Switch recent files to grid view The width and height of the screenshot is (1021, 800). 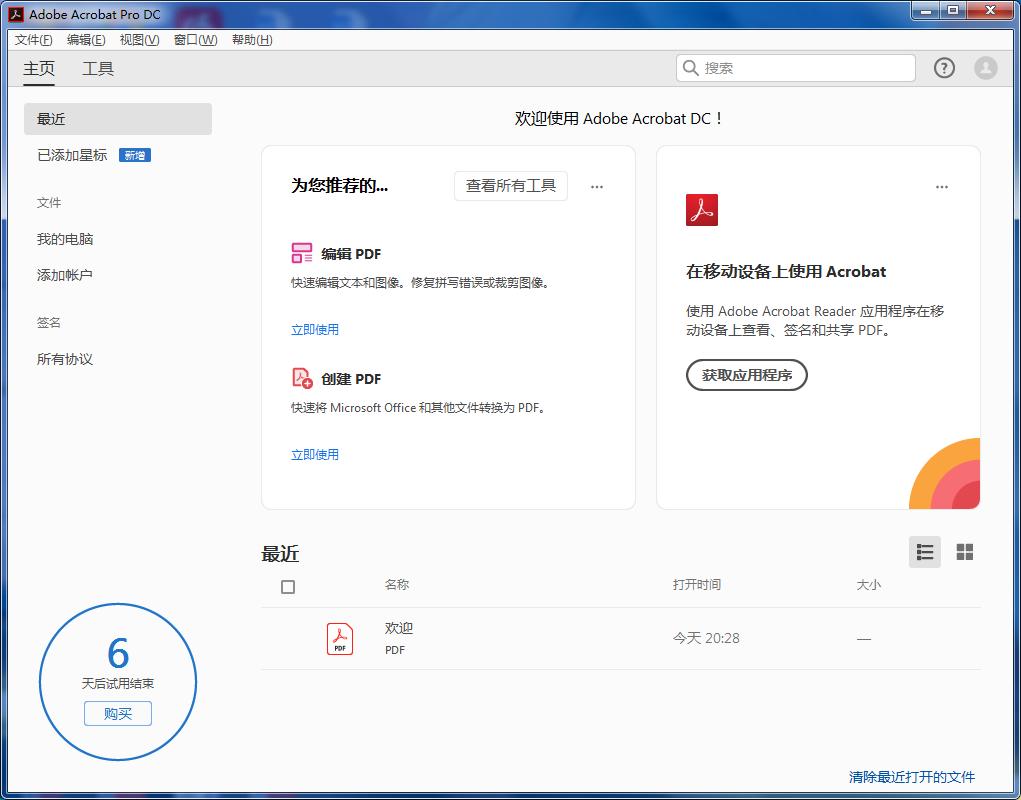click(964, 551)
